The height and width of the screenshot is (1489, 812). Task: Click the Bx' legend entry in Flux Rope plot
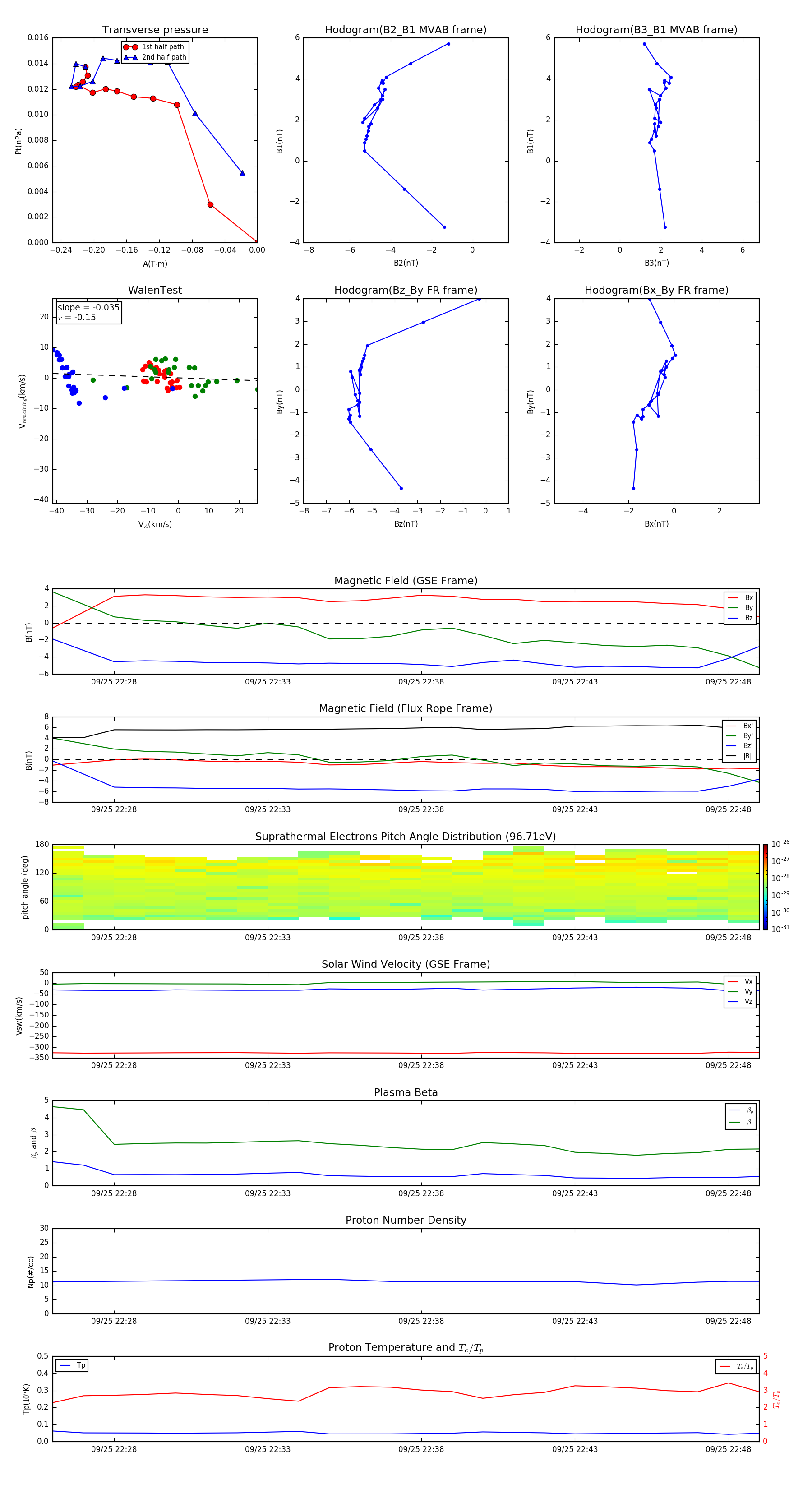740,726
